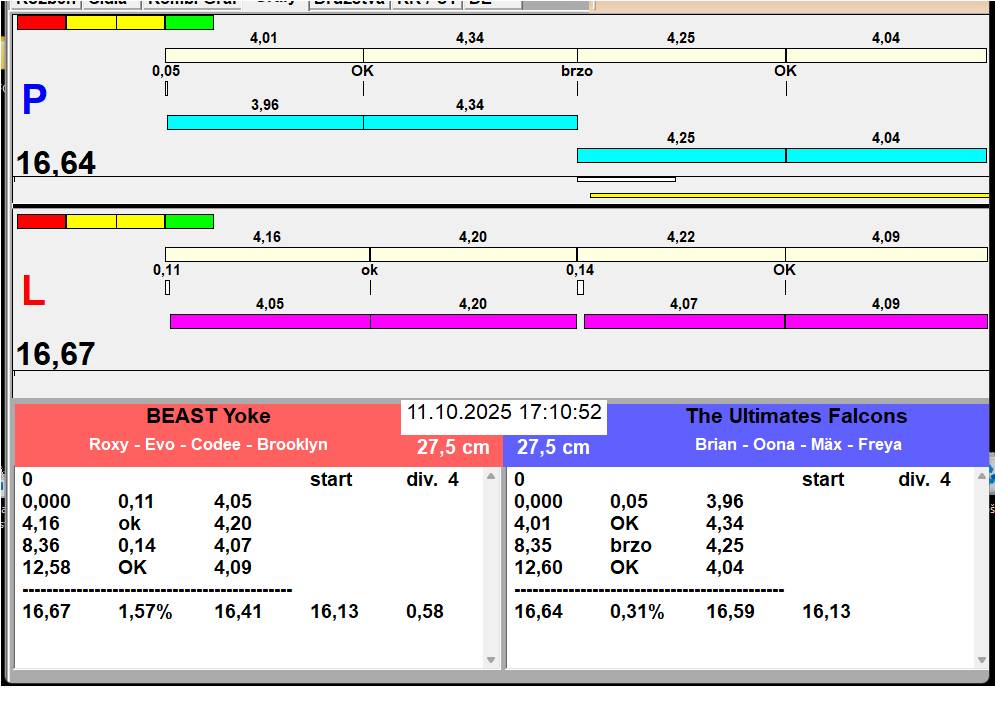Viewport: 995px width, 716px height.
Task: Click the 27,5 cm jump height on red header
Action: click(x=453, y=447)
